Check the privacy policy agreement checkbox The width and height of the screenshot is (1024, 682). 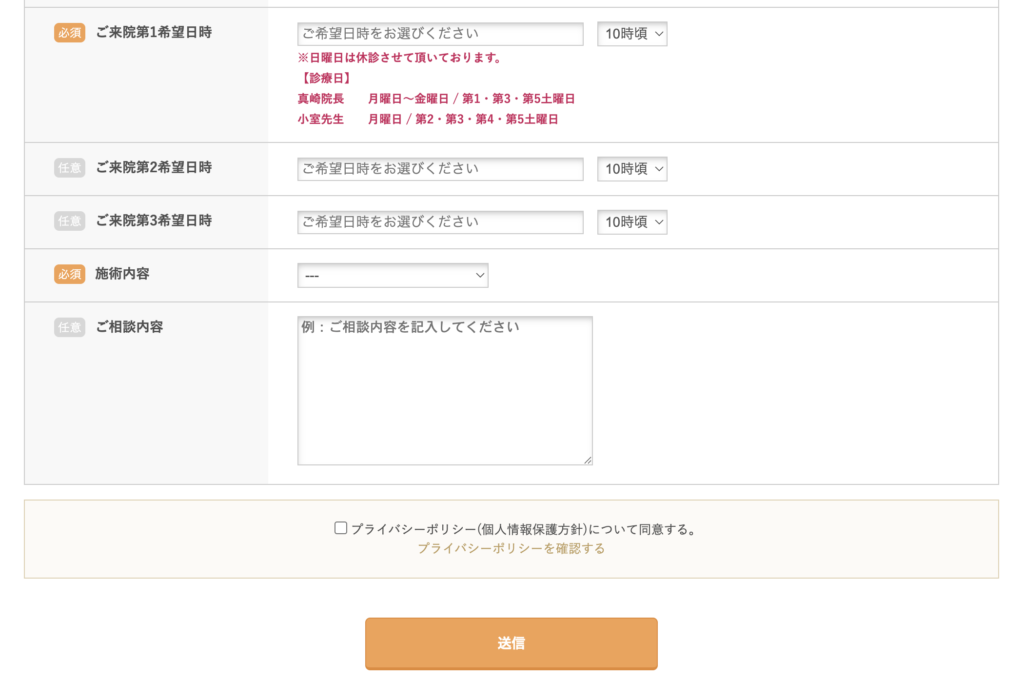(x=341, y=528)
